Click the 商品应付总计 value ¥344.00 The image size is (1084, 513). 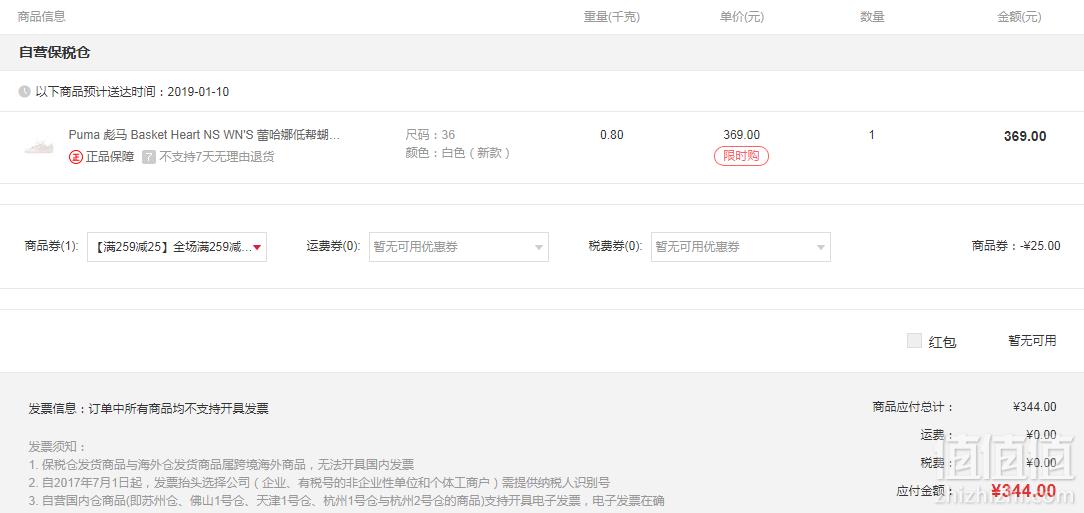point(1034,407)
